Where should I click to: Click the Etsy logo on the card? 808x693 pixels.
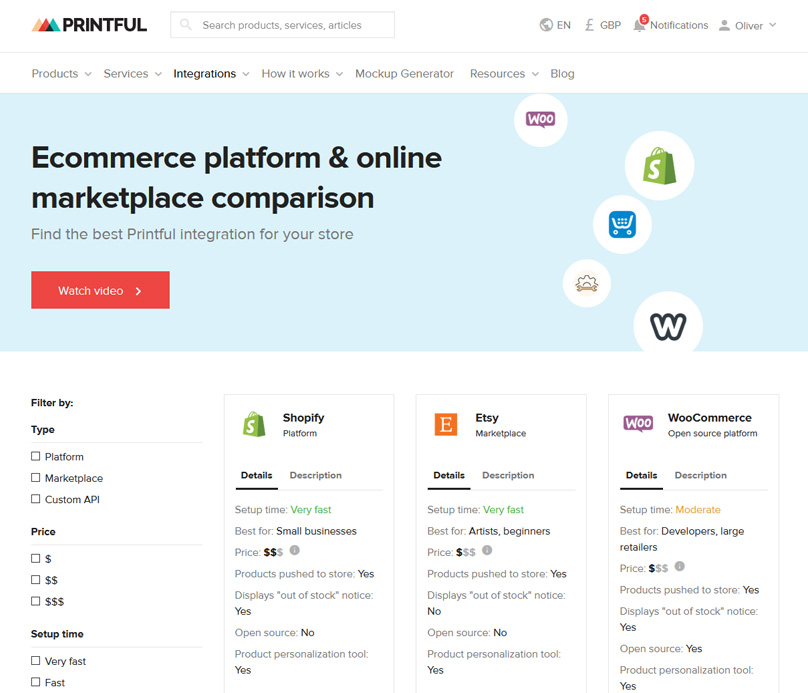446,425
